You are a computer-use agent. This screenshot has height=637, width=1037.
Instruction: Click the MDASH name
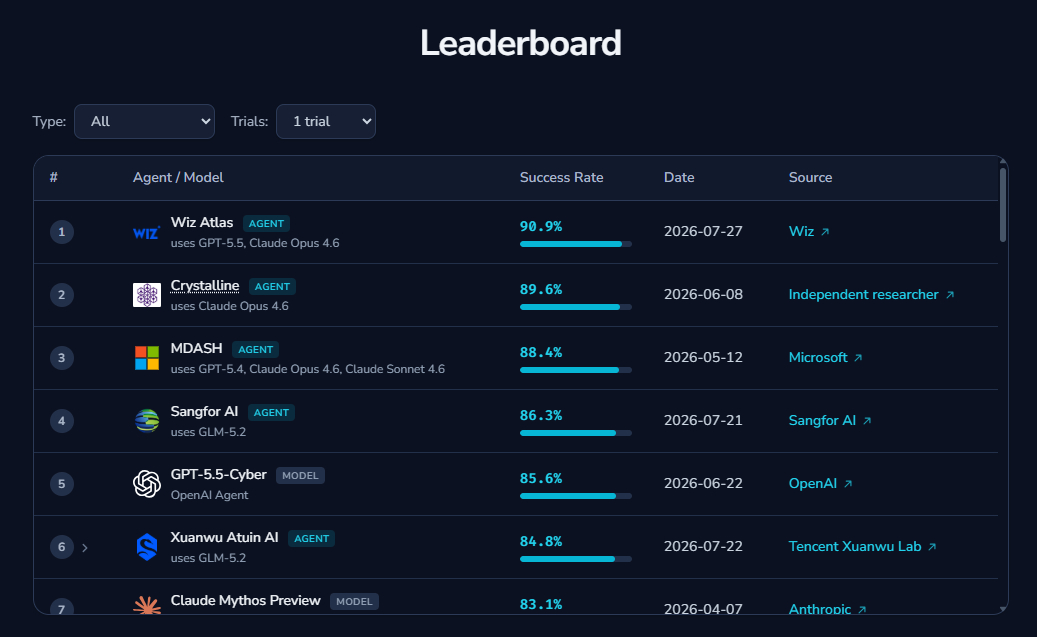[x=196, y=349]
